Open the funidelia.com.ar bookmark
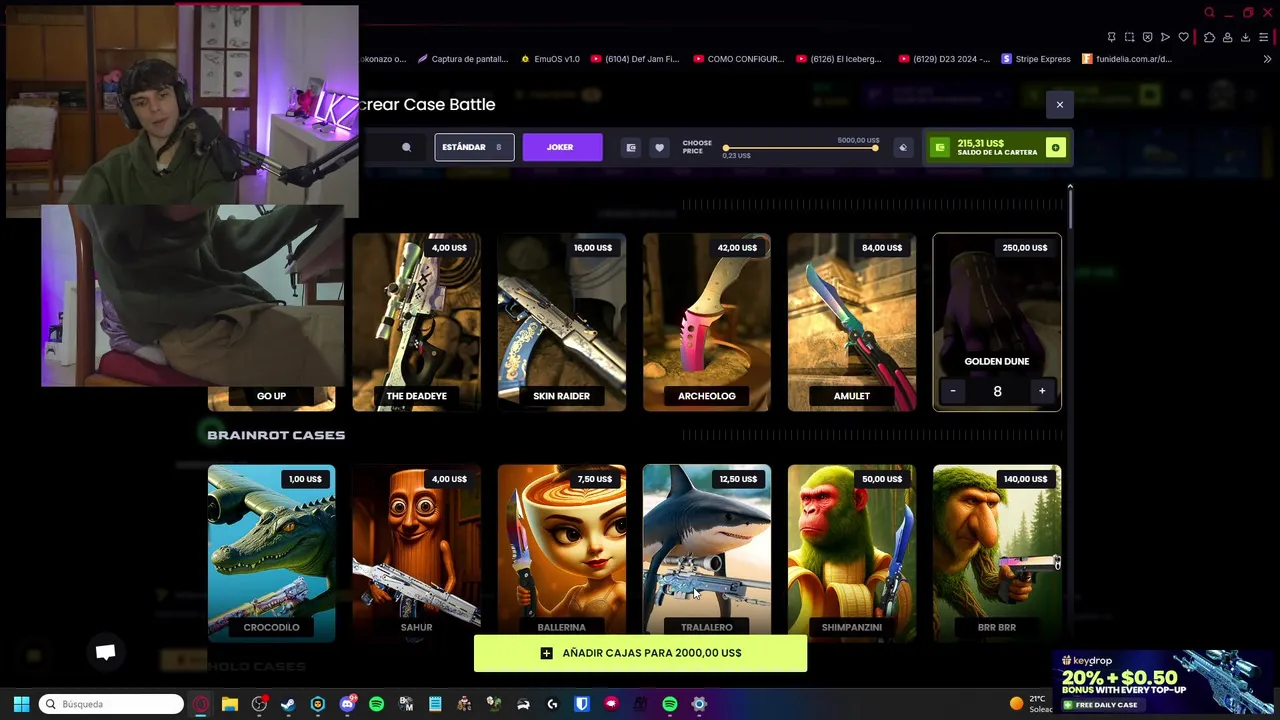1280x720 pixels. pos(1127,59)
